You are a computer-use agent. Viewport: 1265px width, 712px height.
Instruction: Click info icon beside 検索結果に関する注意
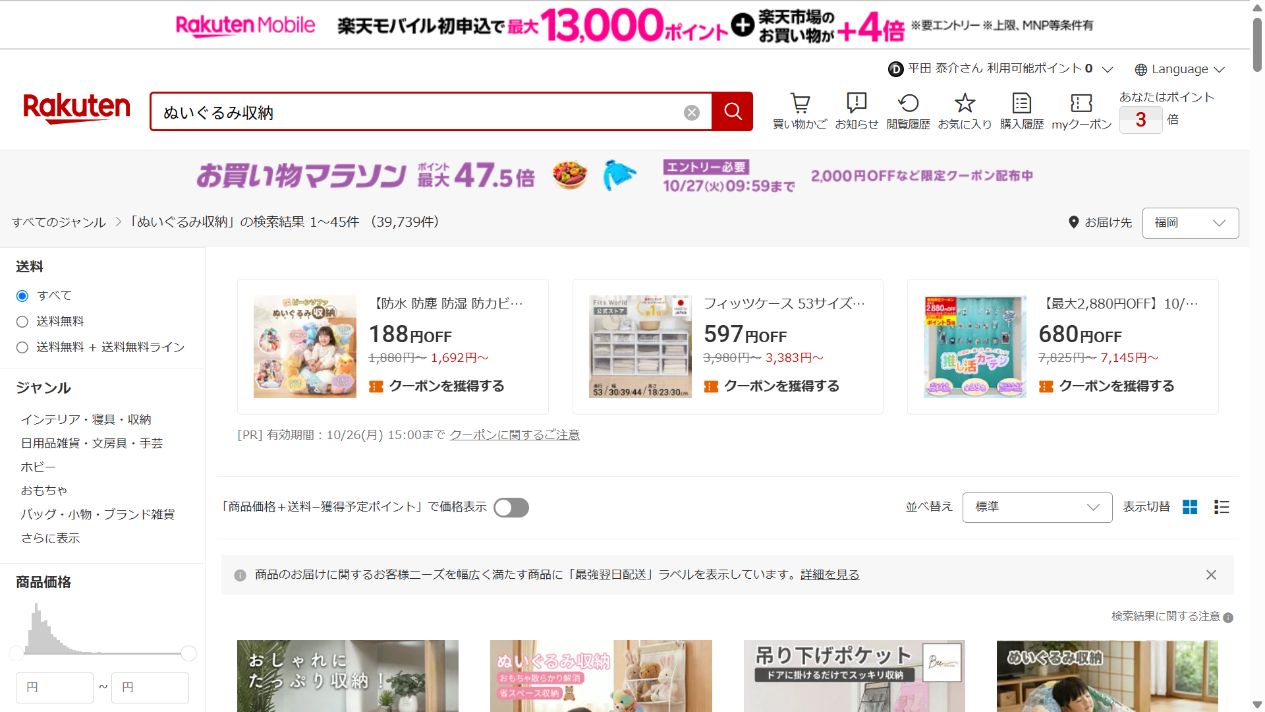click(x=1228, y=618)
